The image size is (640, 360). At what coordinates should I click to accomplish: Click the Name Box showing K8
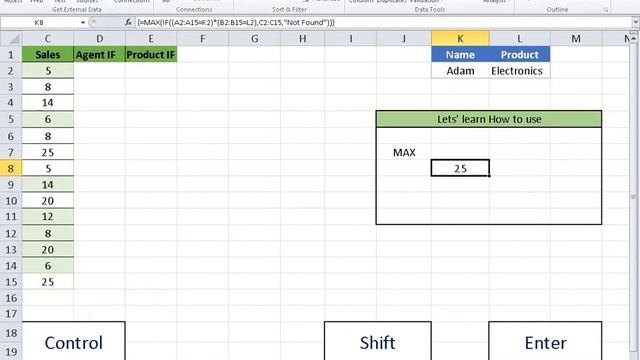[x=39, y=22]
